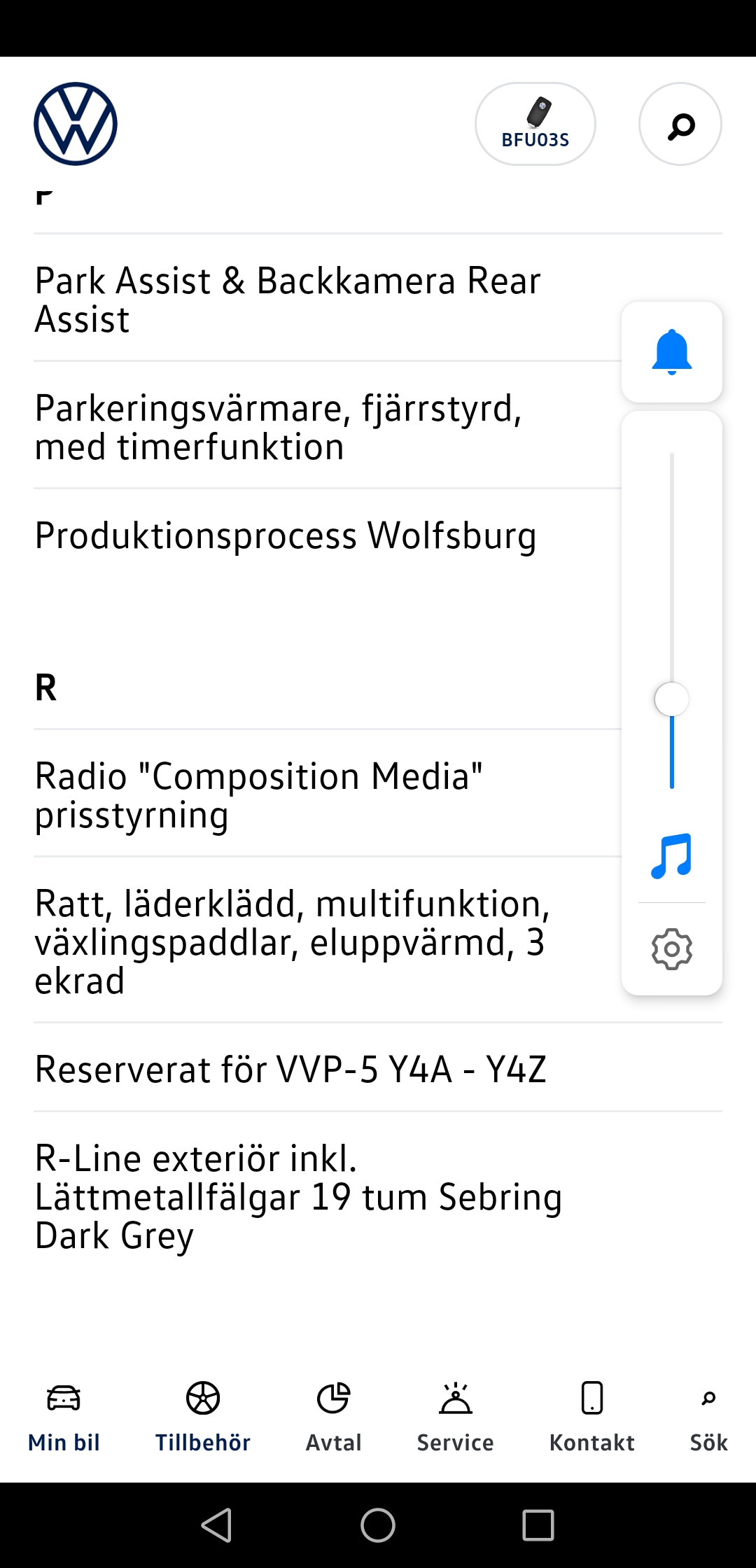Tap the Sök tab in bottom bar
Screen dimensions: 756x1568
tap(708, 1415)
